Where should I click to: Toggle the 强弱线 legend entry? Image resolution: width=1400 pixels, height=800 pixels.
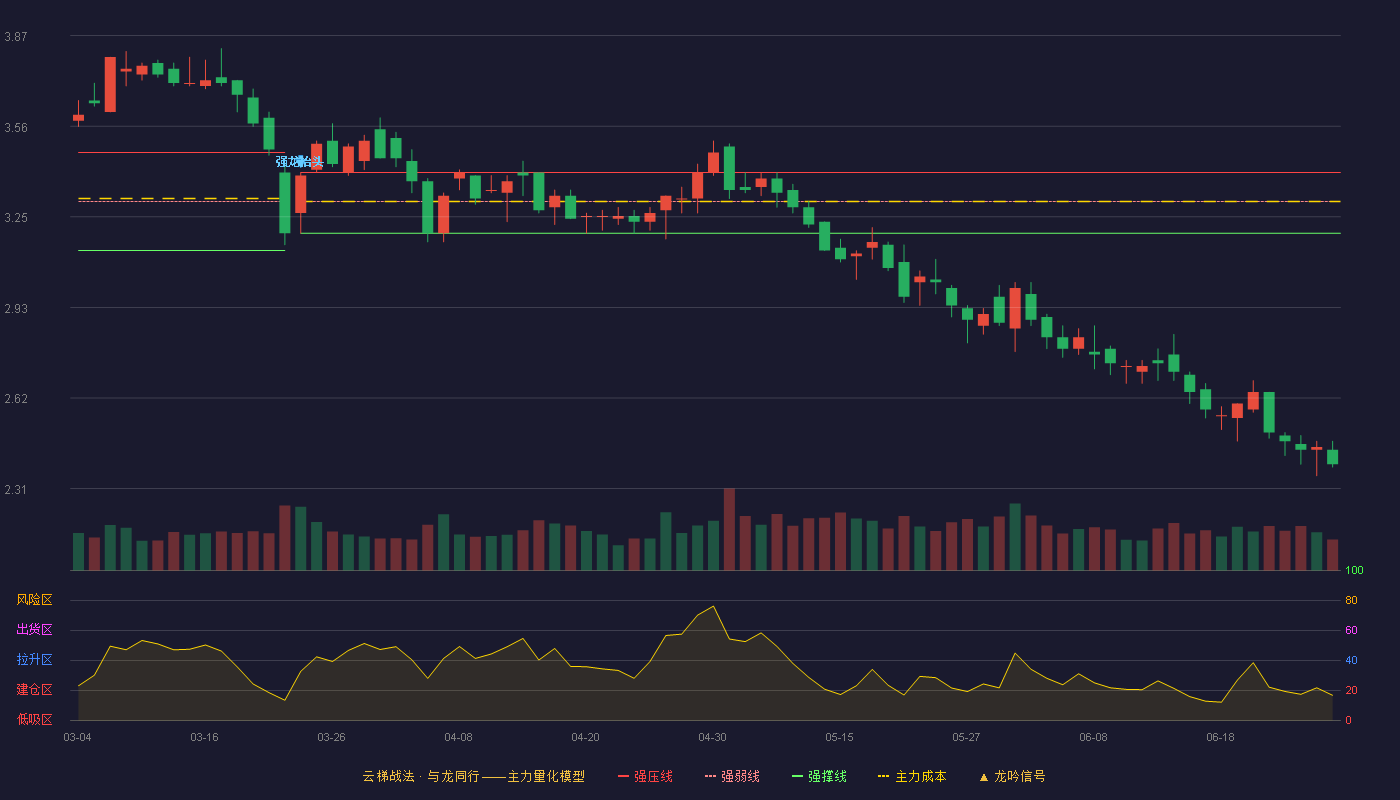click(732, 776)
